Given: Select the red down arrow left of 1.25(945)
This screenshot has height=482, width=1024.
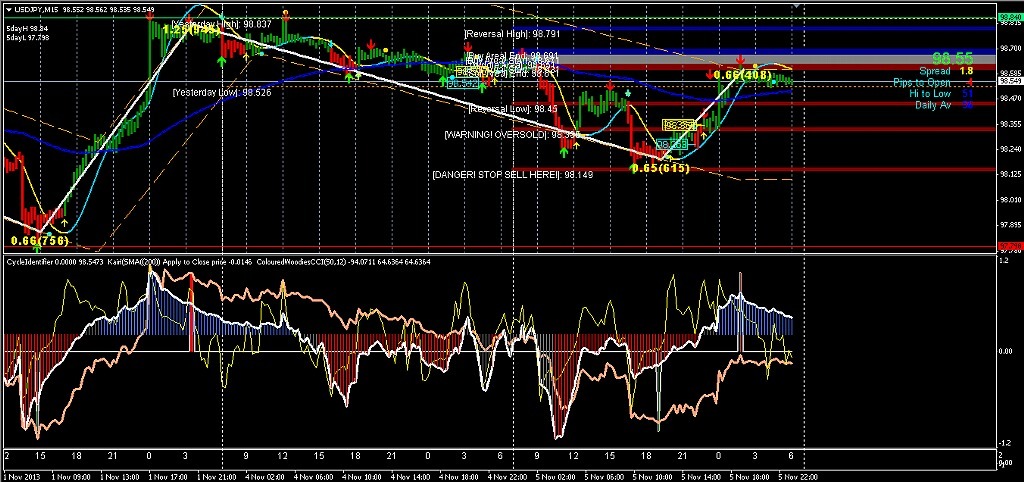Looking at the screenshot, I should [x=150, y=14].
